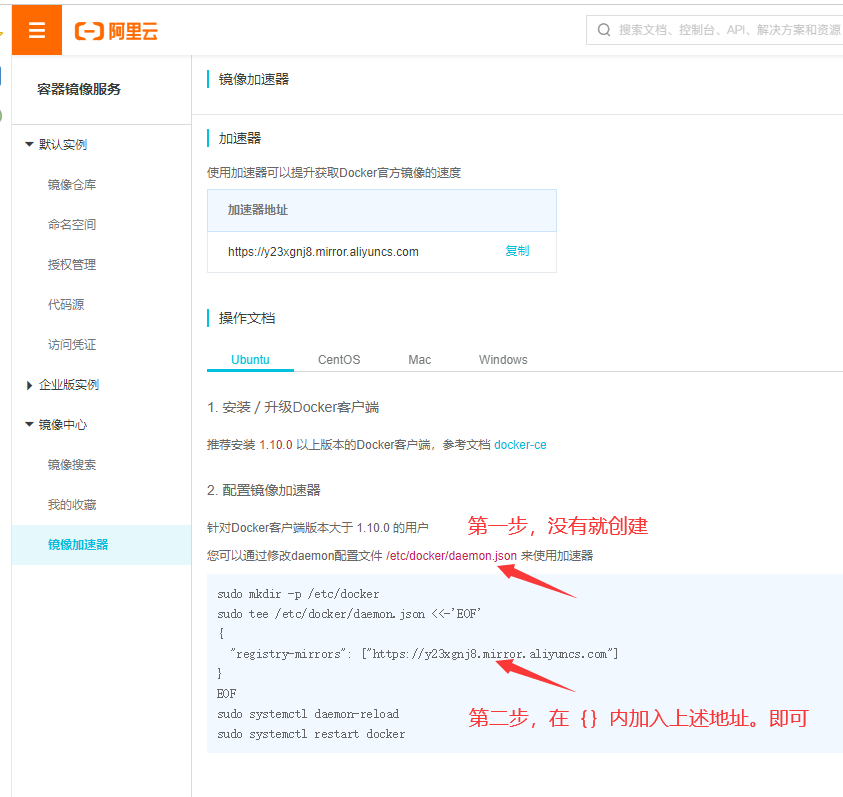Click 复制 to copy accelerator address
This screenshot has width=843, height=797.
click(517, 251)
